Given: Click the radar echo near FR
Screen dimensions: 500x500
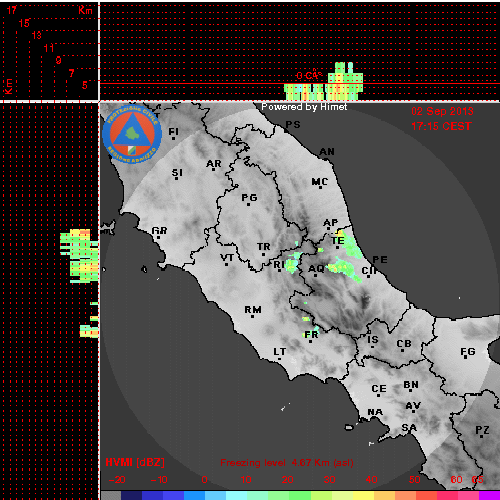Looking at the screenshot, I should [311, 333].
